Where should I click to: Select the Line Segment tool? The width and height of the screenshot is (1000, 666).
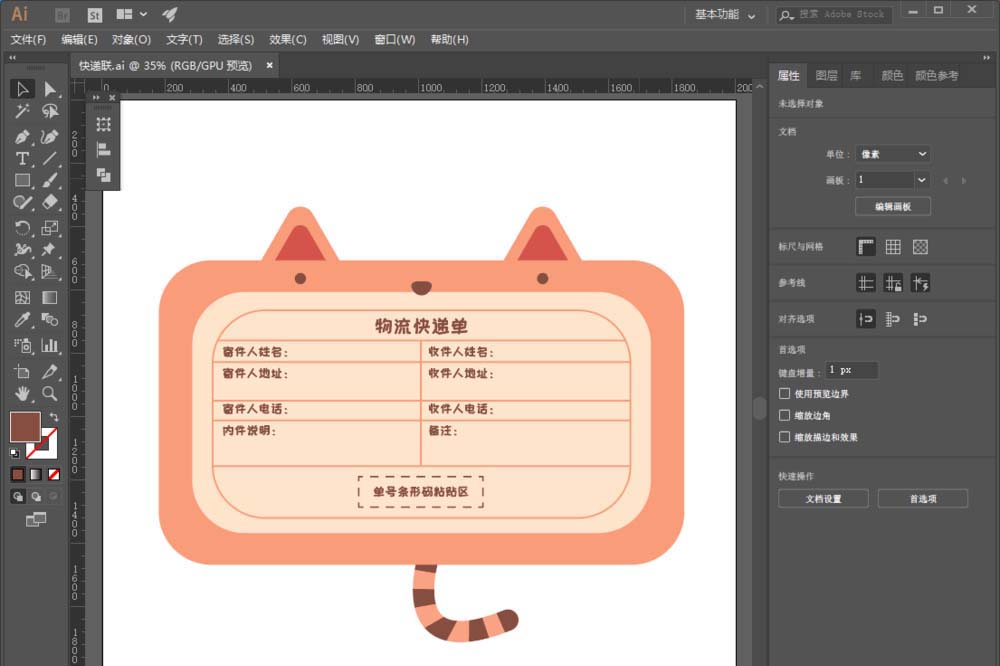pos(50,158)
